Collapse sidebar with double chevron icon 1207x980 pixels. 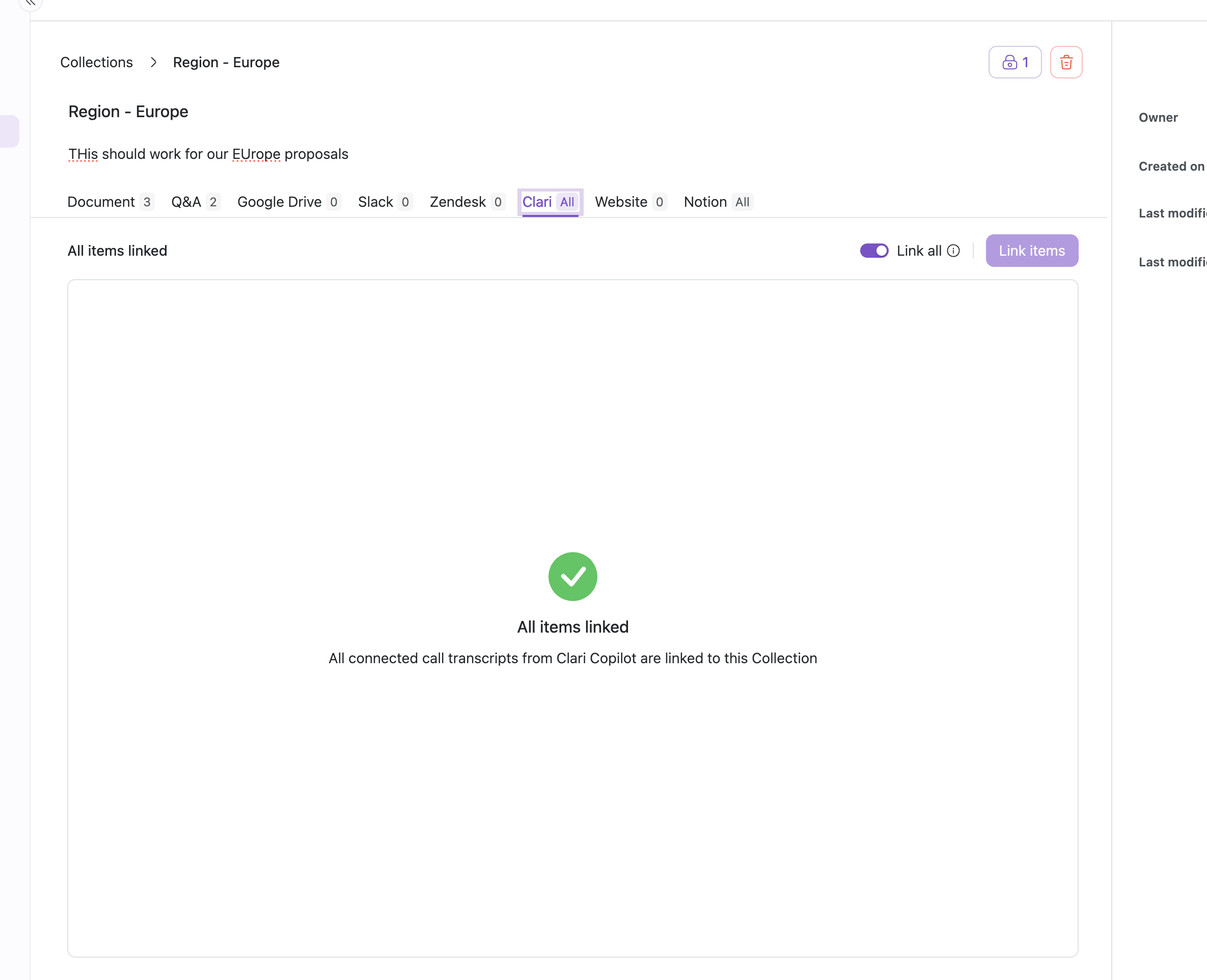click(31, 3)
